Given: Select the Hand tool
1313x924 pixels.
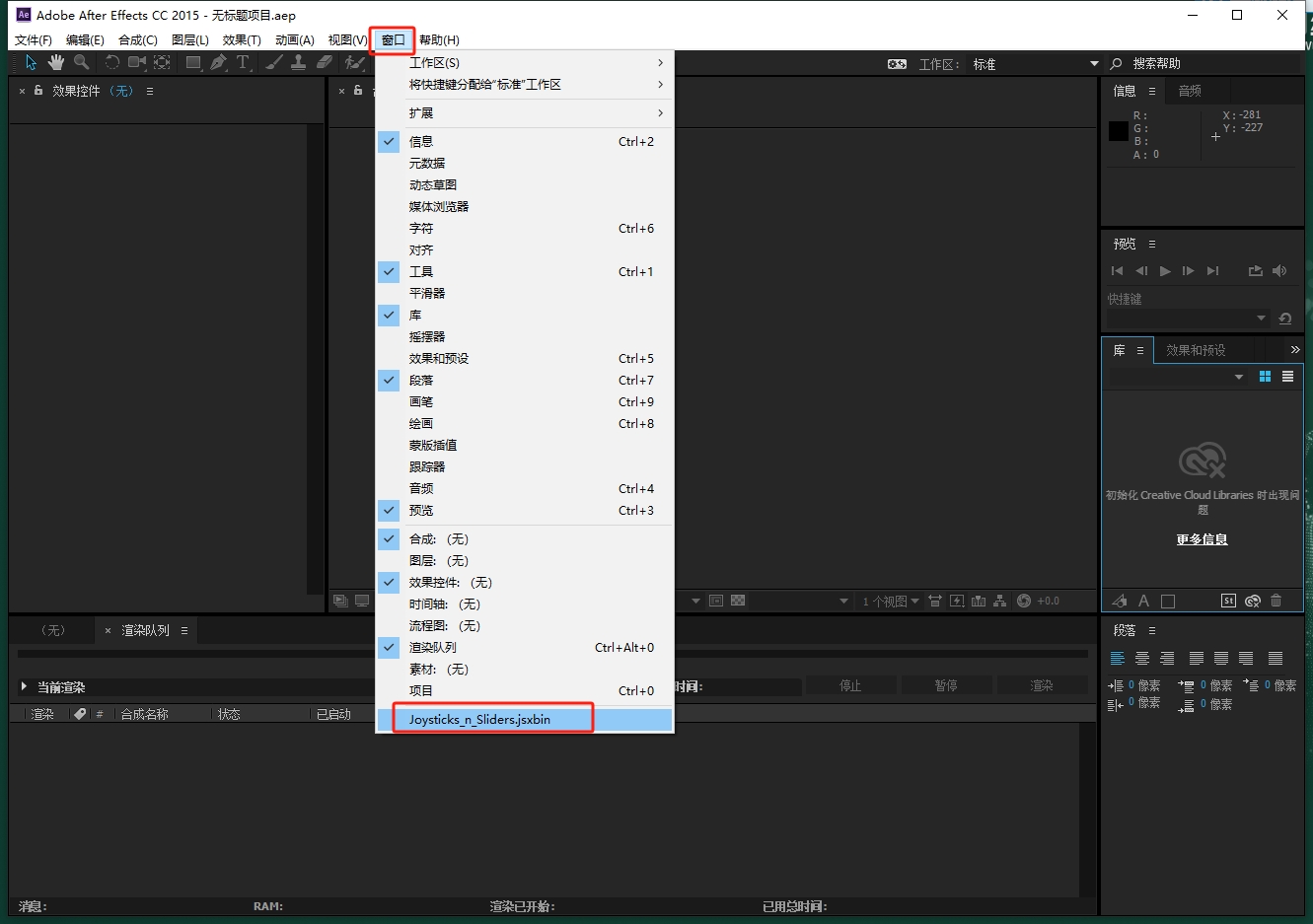Looking at the screenshot, I should pos(56,62).
